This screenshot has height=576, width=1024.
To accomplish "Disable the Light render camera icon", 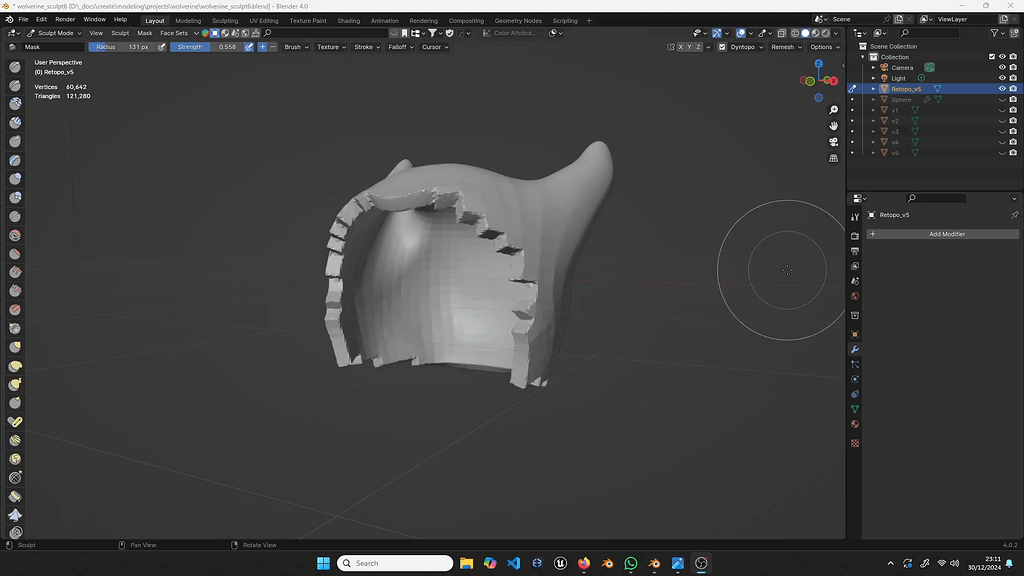I will 1013,78.
